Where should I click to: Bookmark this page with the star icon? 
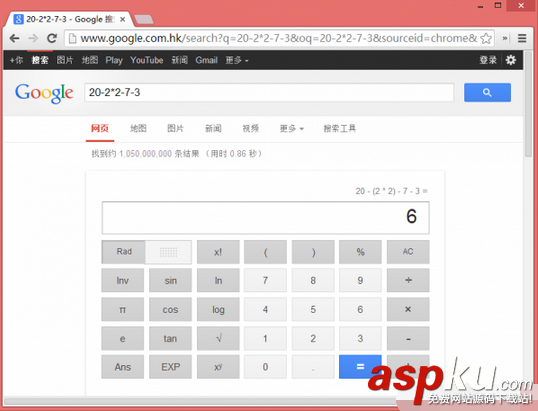coord(486,38)
